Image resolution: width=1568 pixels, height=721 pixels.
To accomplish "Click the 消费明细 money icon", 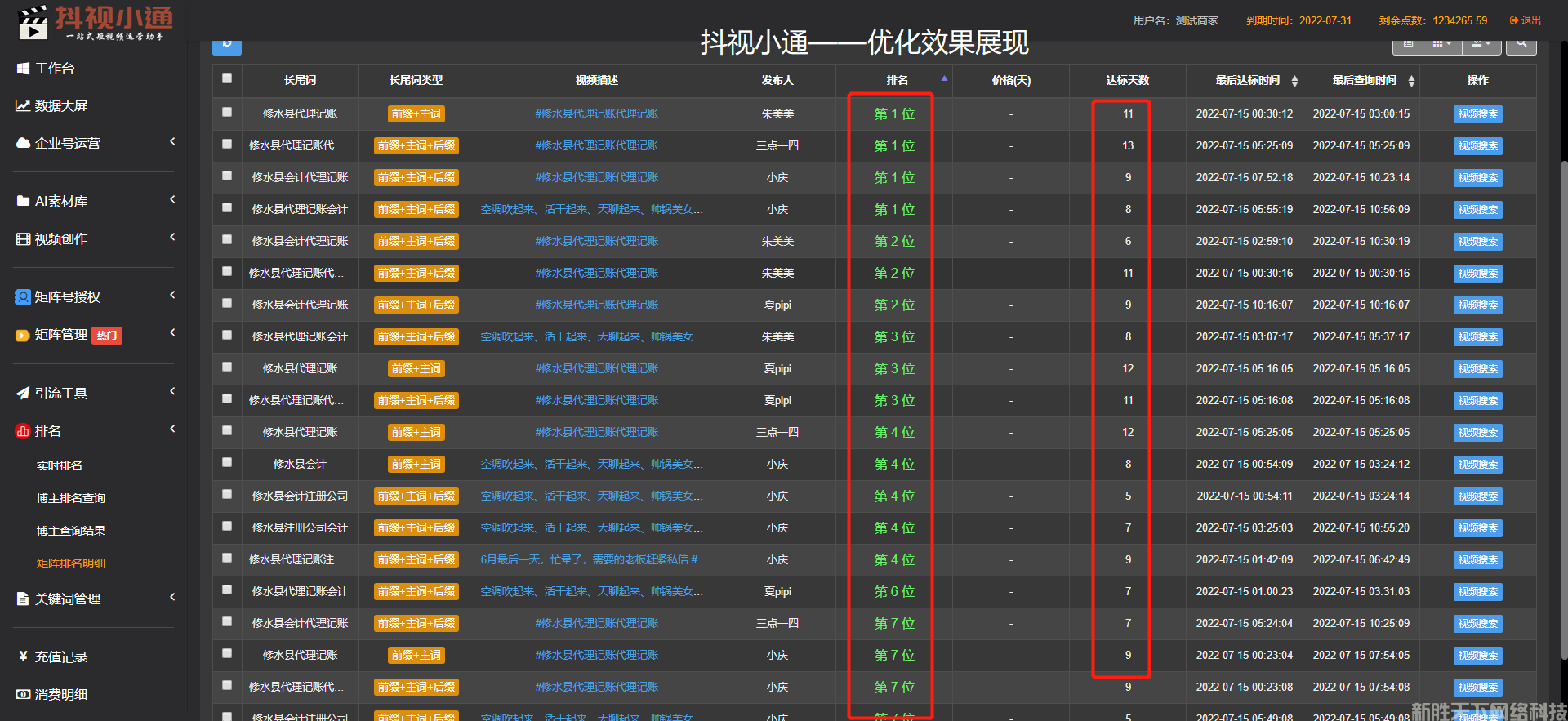I will click(x=23, y=694).
